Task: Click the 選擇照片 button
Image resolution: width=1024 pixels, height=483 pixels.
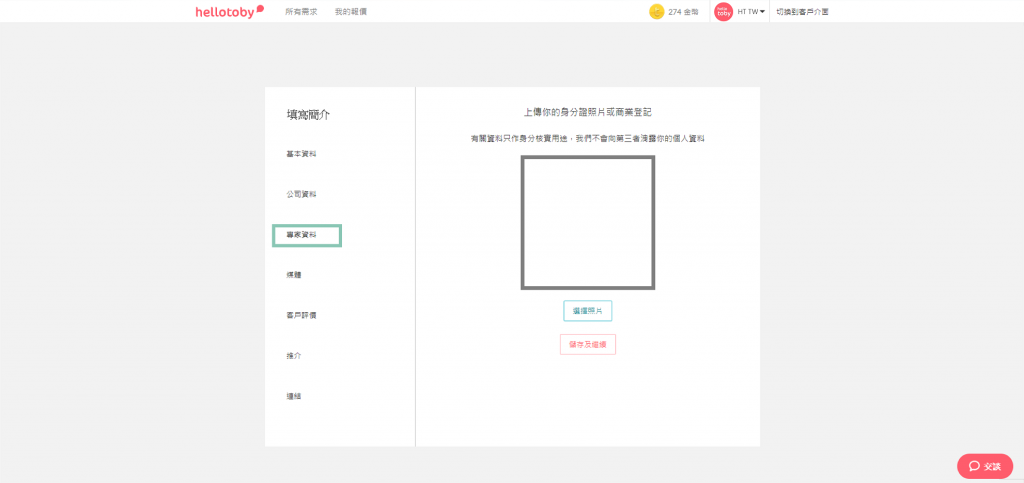Action: coord(587,311)
